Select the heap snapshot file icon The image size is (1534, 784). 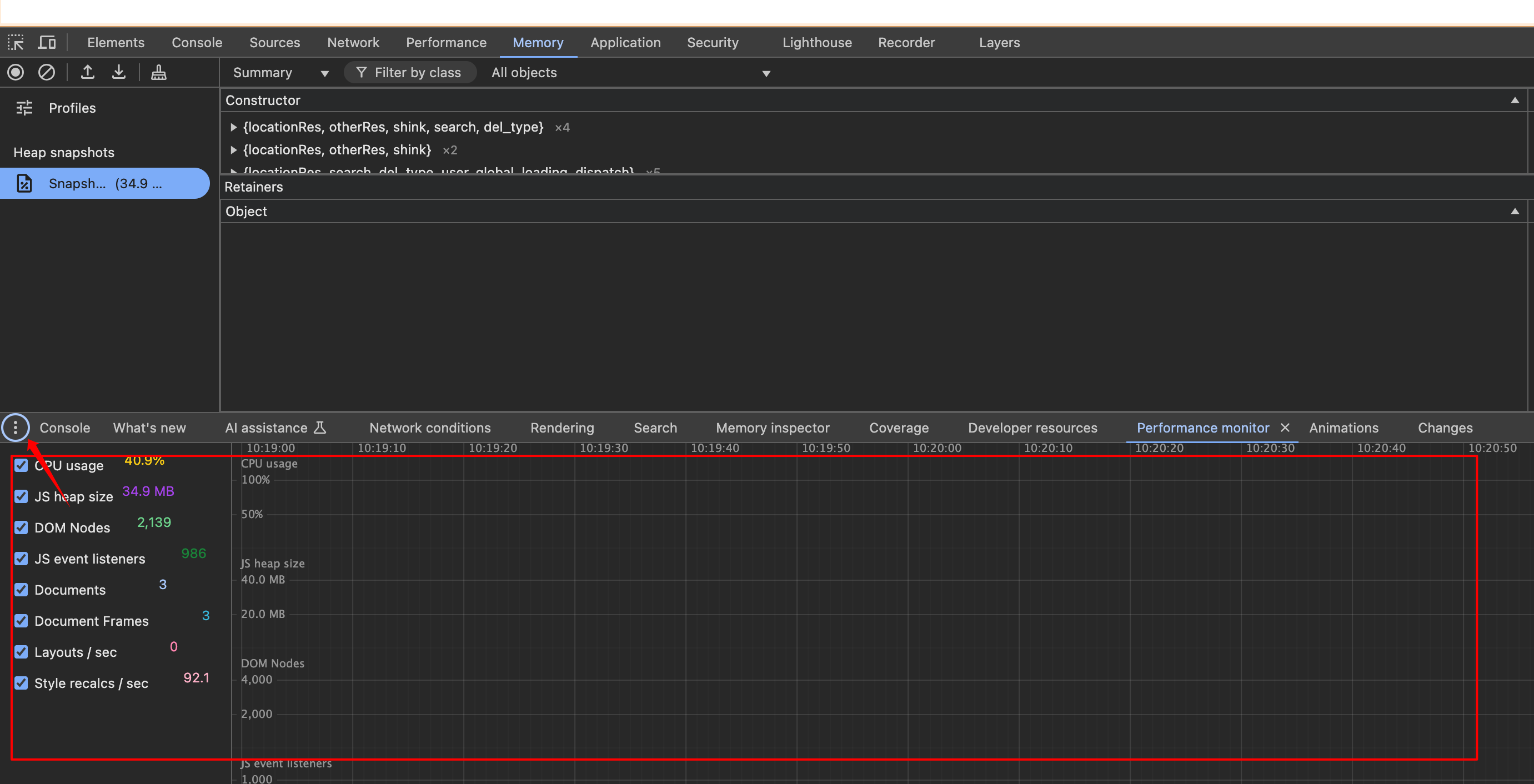[24, 183]
